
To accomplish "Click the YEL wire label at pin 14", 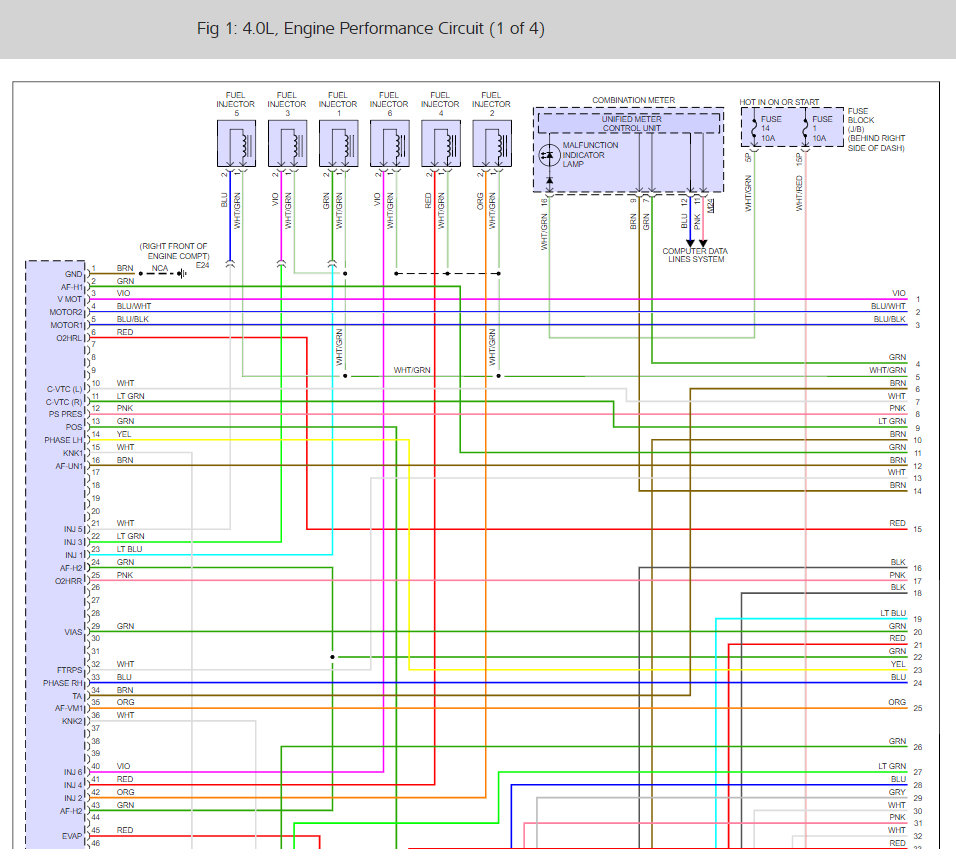I will (124, 434).
